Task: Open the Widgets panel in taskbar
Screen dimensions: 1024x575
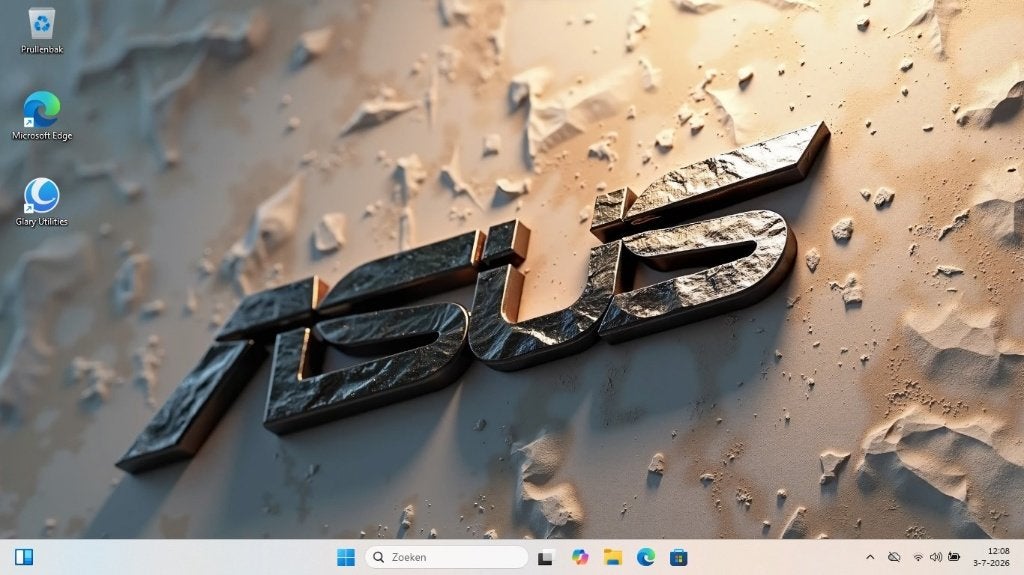Action: (24, 557)
